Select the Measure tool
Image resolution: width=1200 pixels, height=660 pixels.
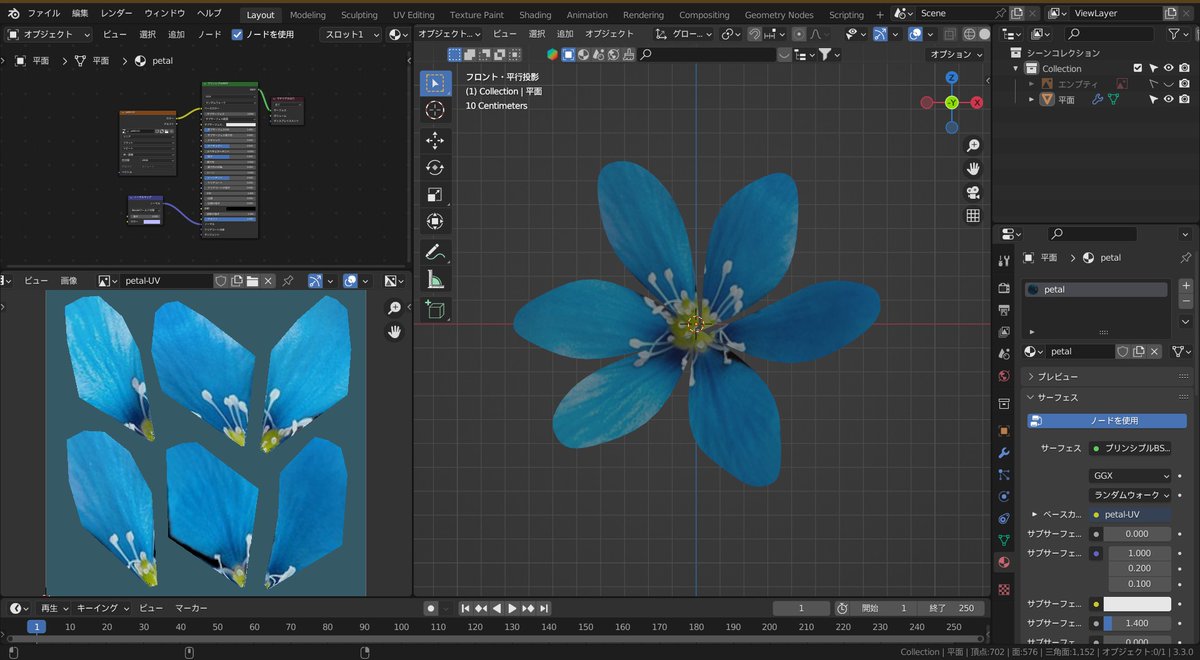click(x=435, y=279)
